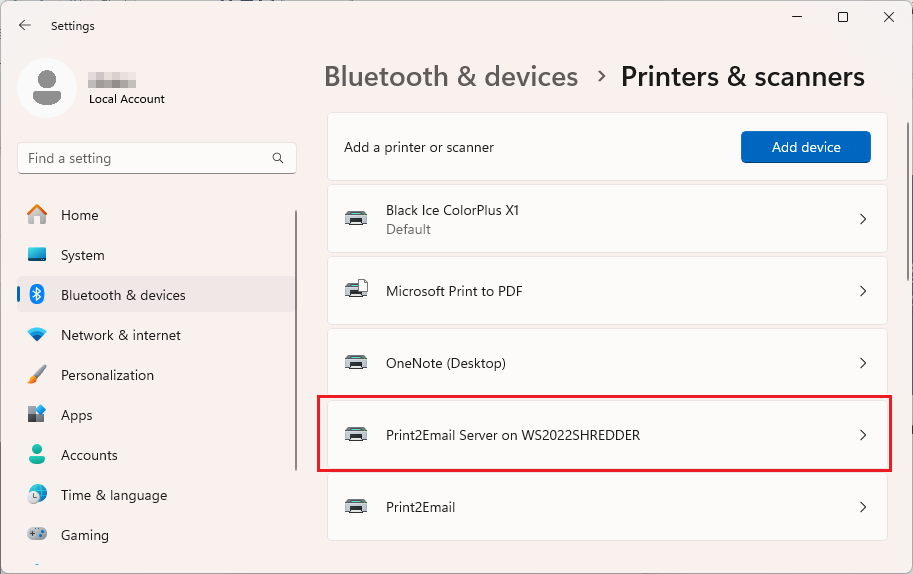Click the Accounts person icon
Image resolution: width=913 pixels, height=574 pixels.
pyautogui.click(x=37, y=455)
